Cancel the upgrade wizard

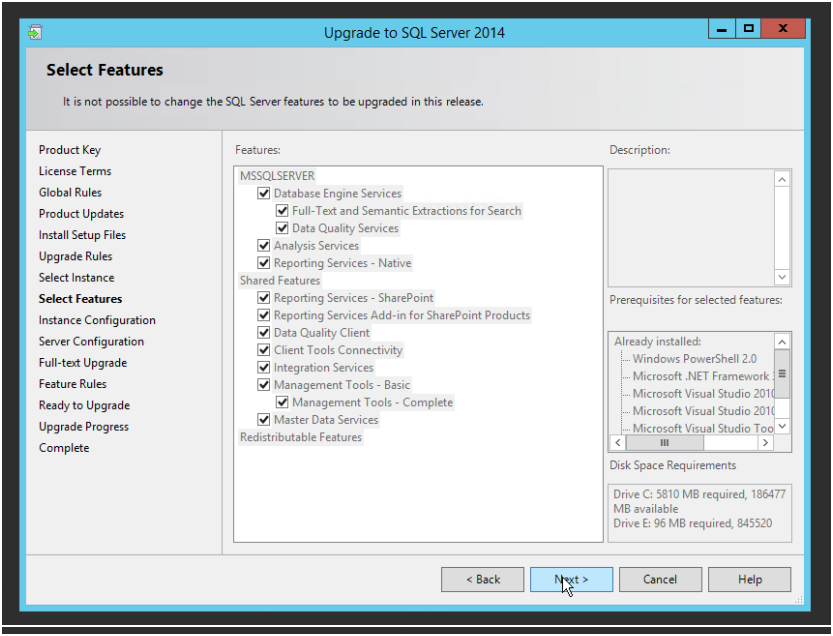coord(660,579)
